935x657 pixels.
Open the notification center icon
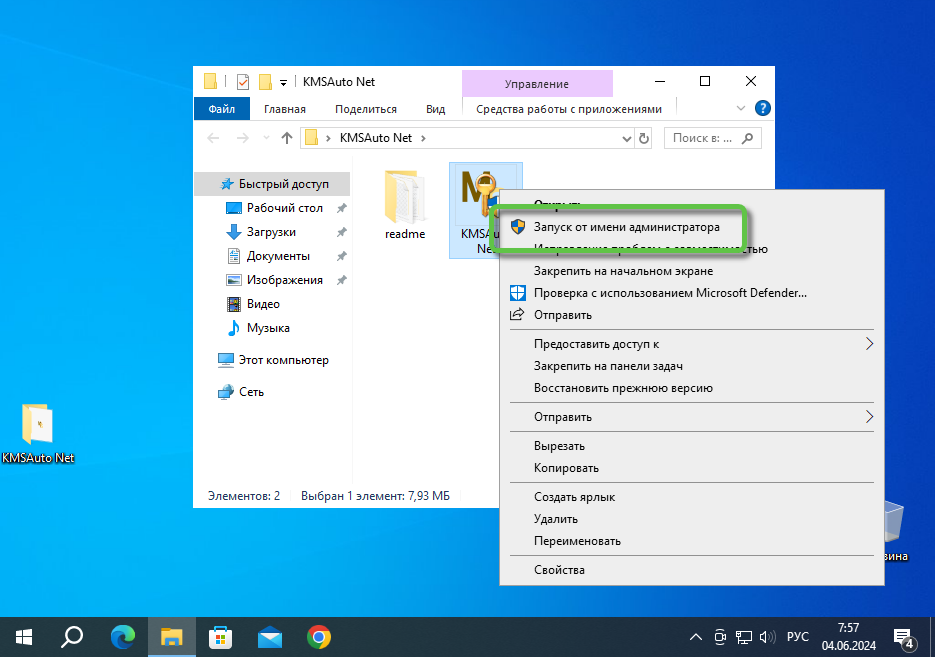tap(904, 638)
